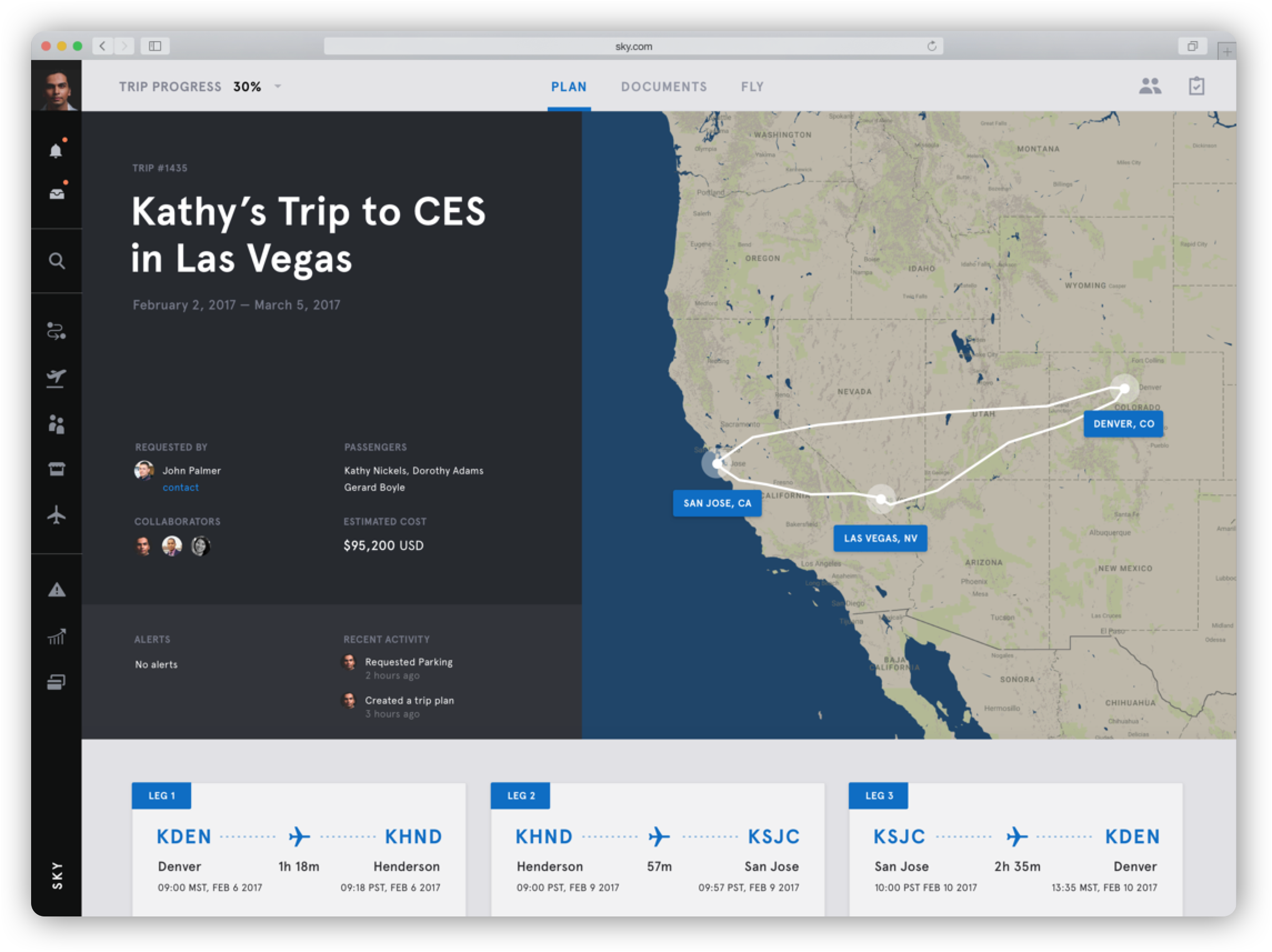Click the contact link under John Palmer
The height and width of the screenshot is (952, 1272).
pos(181,488)
